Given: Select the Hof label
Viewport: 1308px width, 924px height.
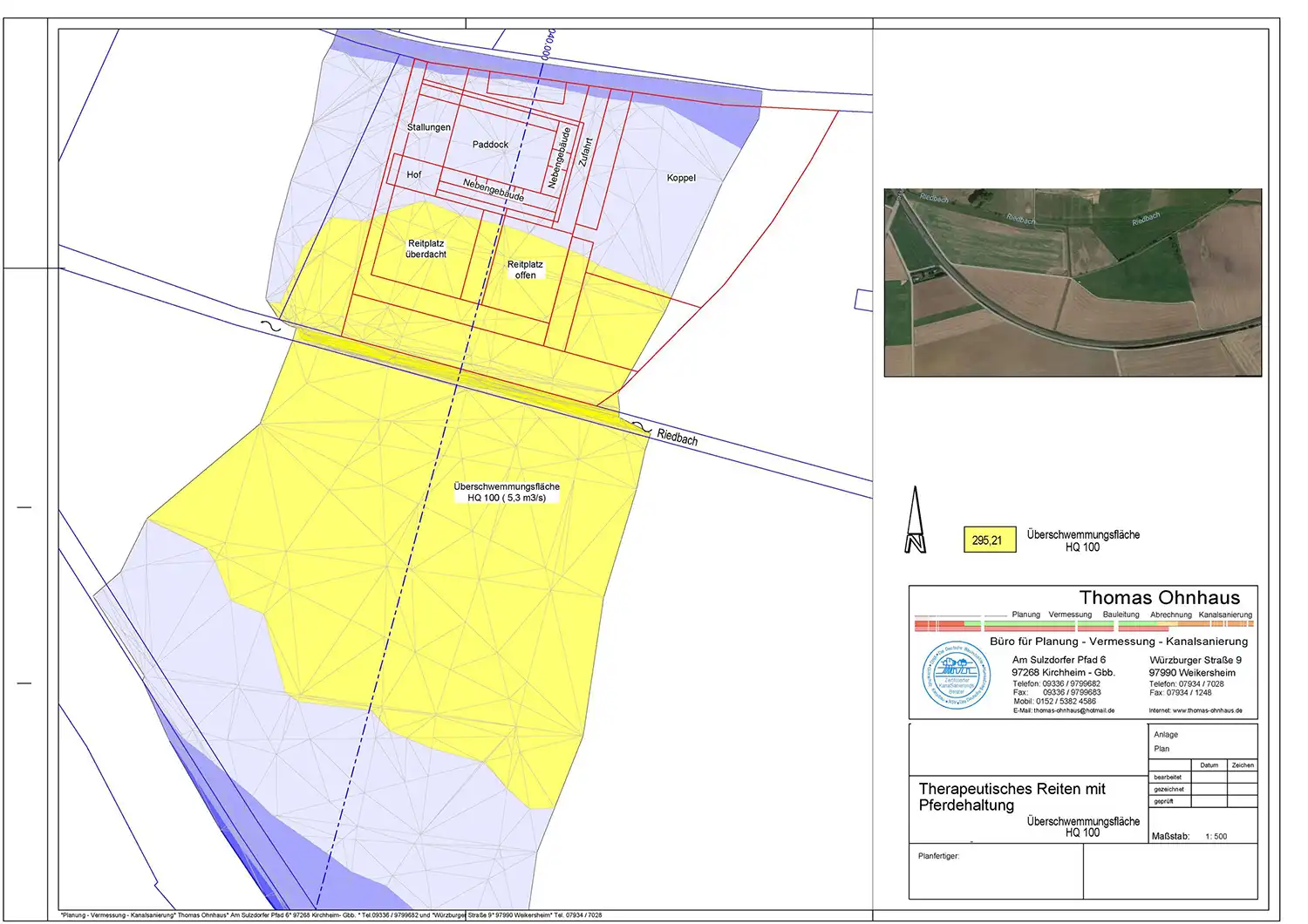Looking at the screenshot, I should [x=414, y=175].
